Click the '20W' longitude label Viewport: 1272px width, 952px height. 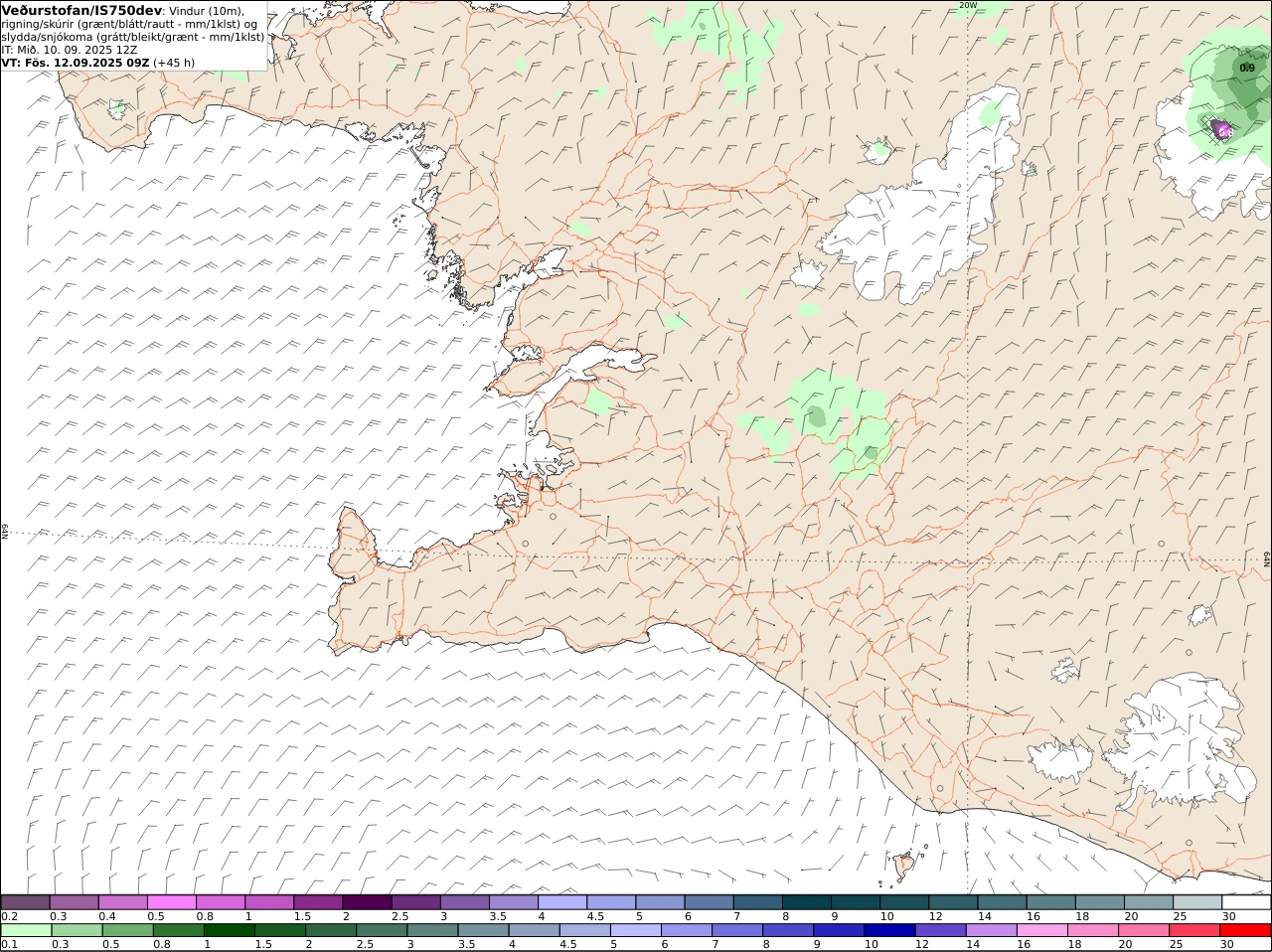968,5
